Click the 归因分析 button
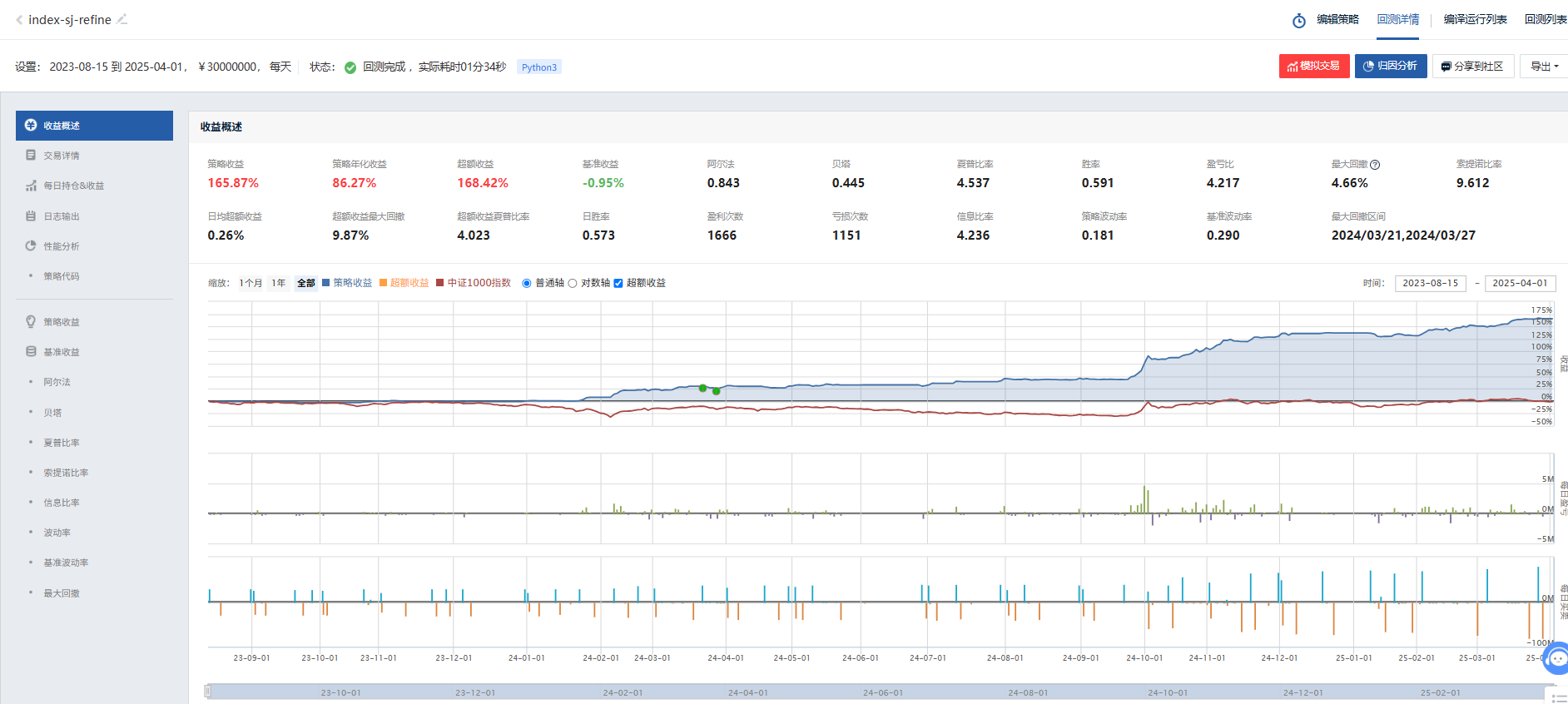1568x704 pixels. pyautogui.click(x=1390, y=67)
